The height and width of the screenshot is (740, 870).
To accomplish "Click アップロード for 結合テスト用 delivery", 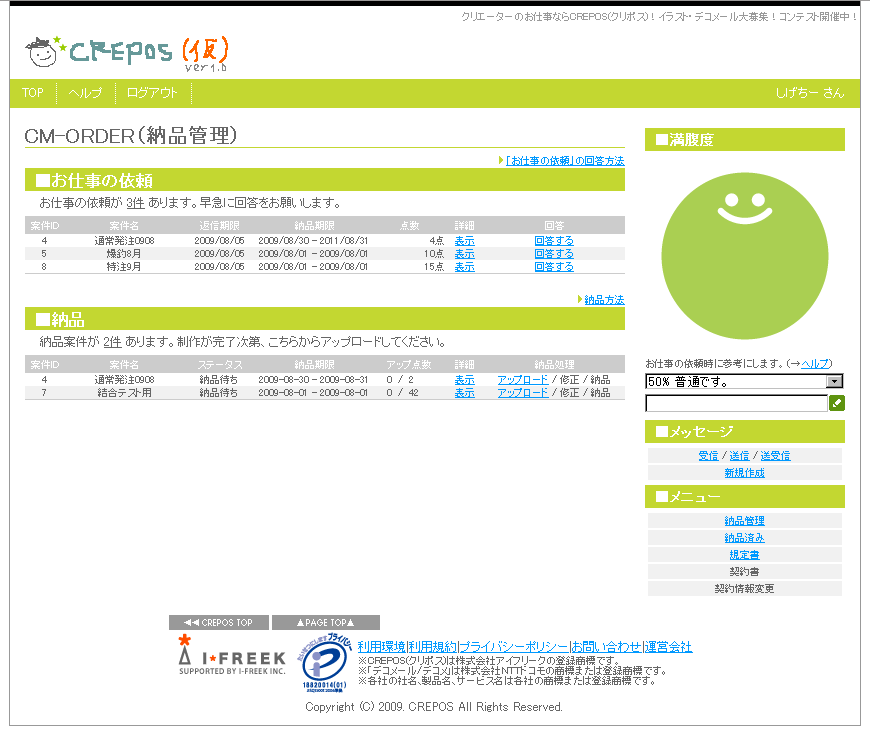I will pos(522,393).
